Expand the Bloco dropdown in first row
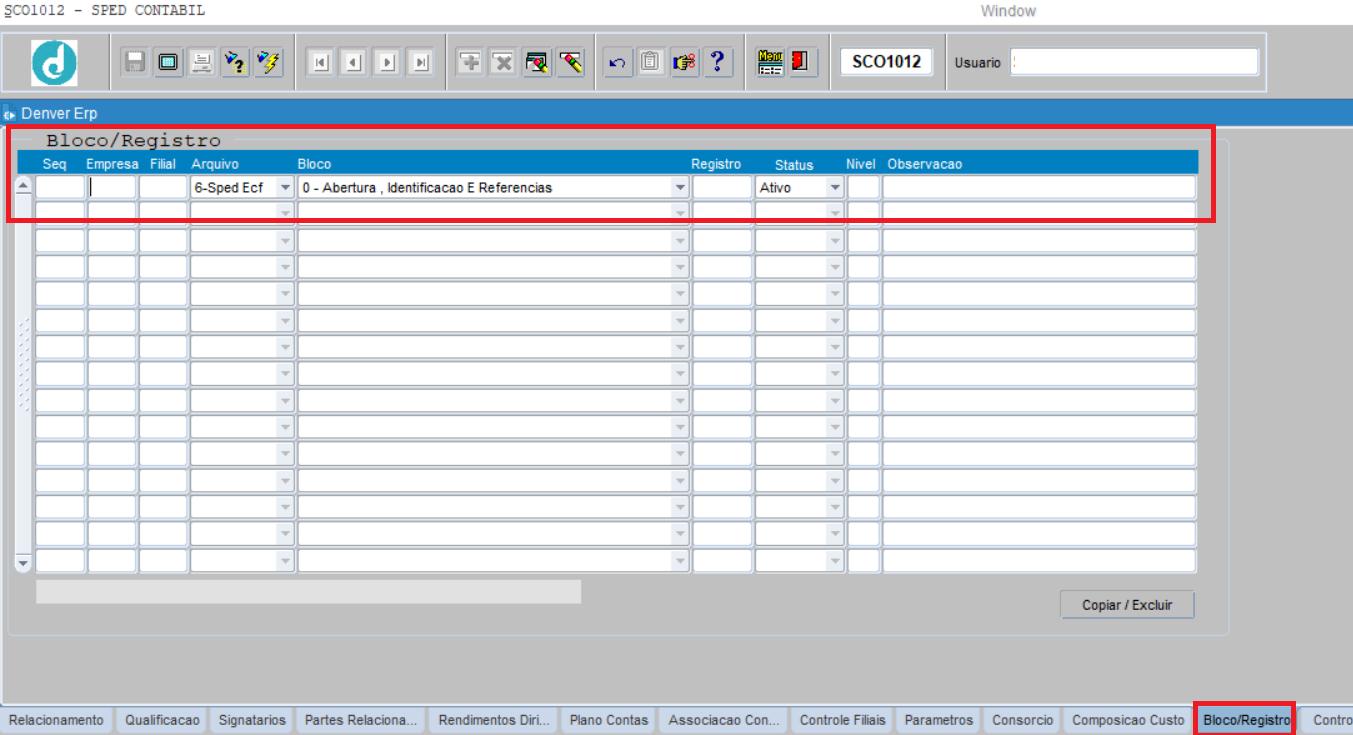Viewport: 1353px width, 735px height. pos(680,188)
